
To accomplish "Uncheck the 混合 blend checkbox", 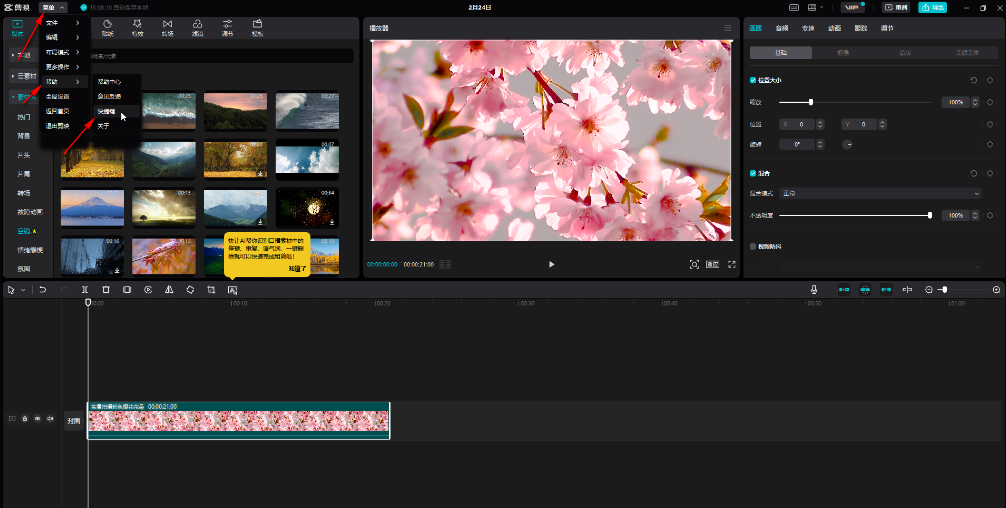I will (x=753, y=173).
